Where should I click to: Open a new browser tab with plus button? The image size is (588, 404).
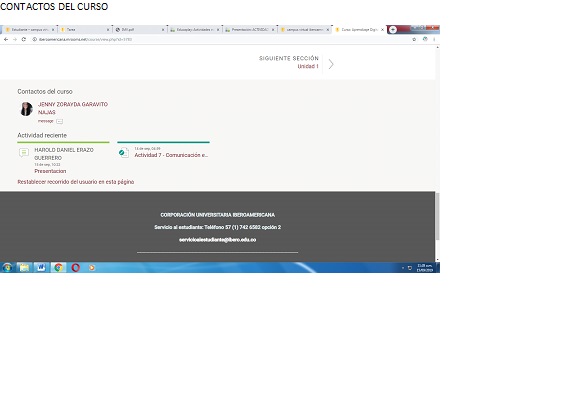point(393,29)
